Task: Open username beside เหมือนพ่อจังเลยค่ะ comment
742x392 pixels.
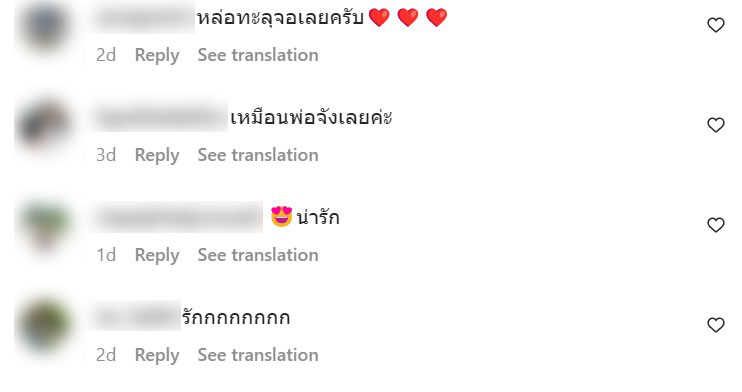Action: (x=160, y=117)
